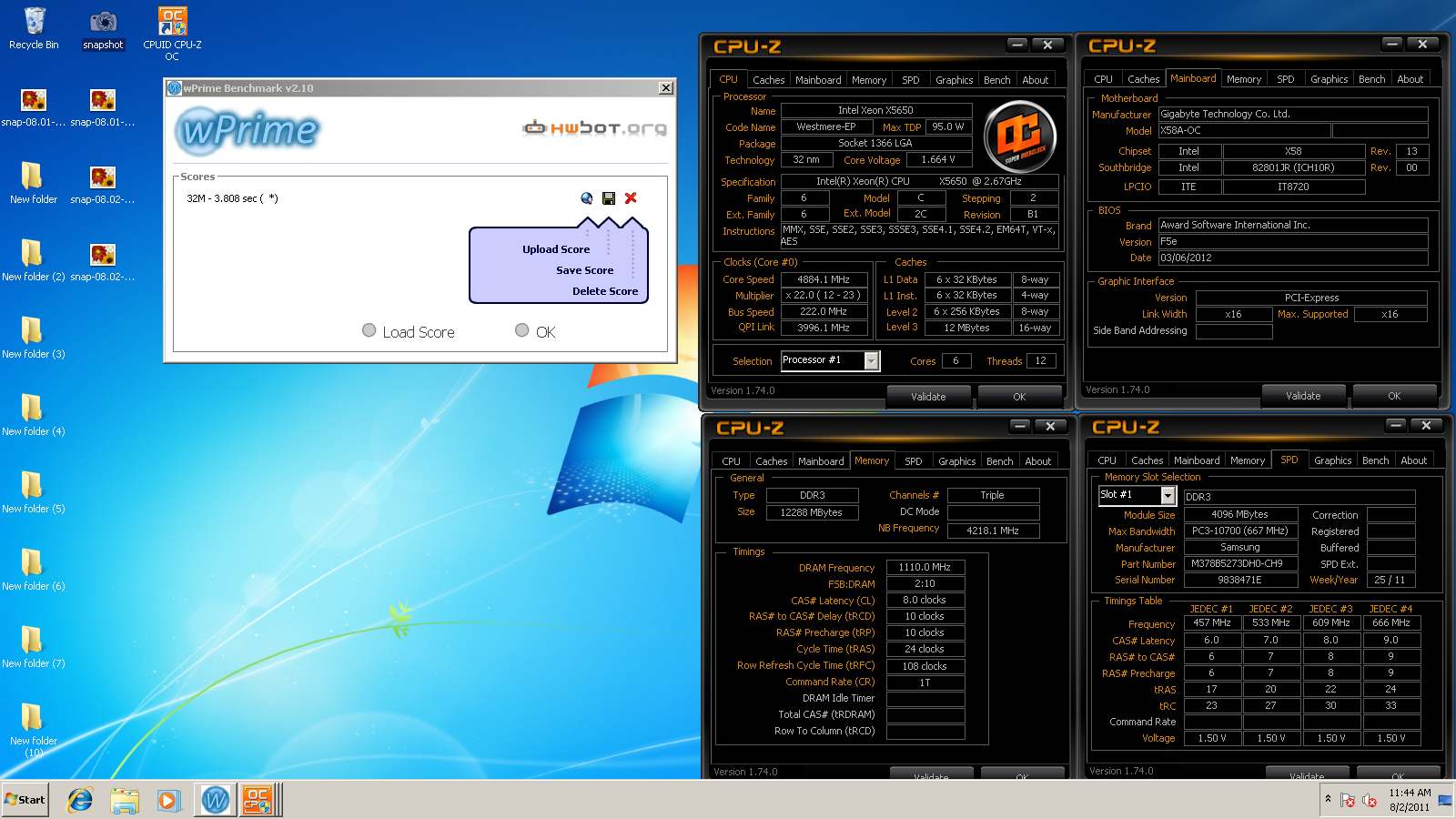
Task: Click the Super Overclock OC logo badge
Action: point(1020,136)
